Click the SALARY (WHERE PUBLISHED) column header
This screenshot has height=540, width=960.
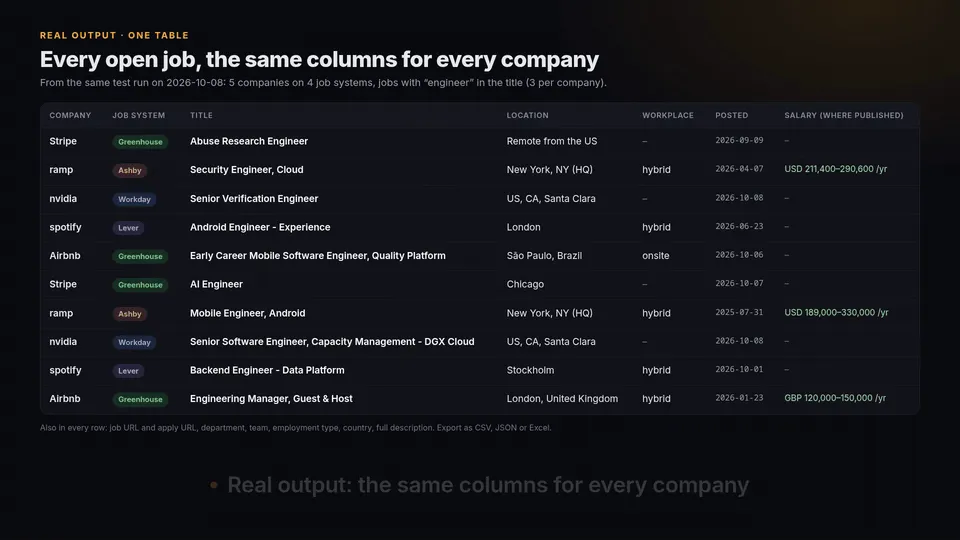[844, 115]
